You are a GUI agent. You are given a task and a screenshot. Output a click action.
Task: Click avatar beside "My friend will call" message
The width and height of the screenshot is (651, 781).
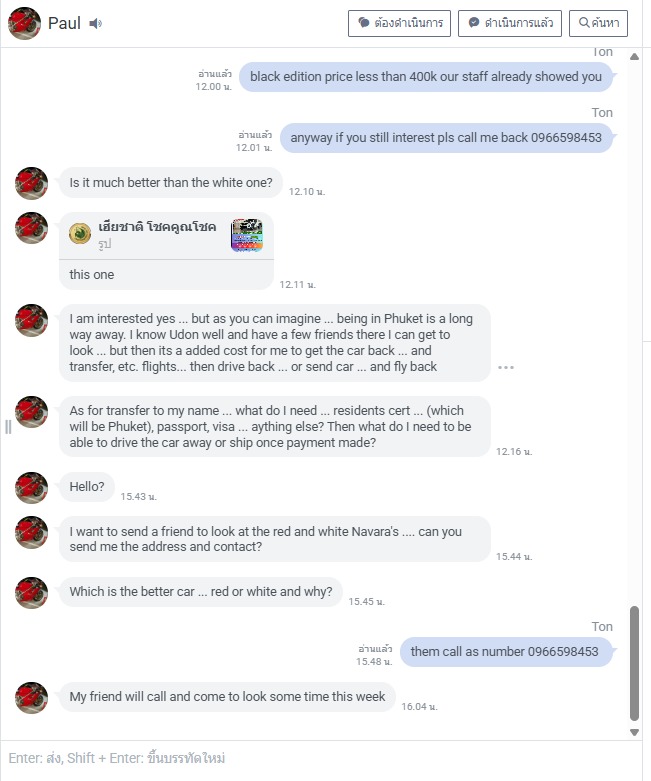tap(32, 697)
